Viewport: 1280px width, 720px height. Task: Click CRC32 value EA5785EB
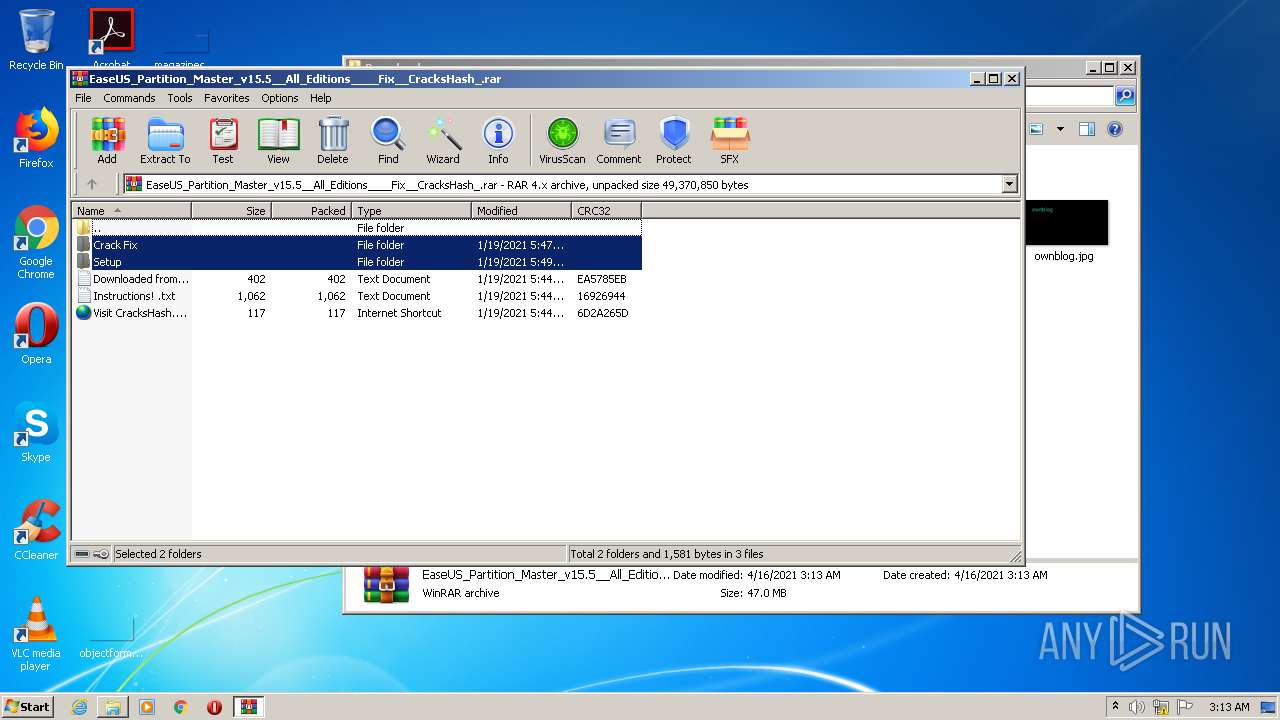coord(601,279)
